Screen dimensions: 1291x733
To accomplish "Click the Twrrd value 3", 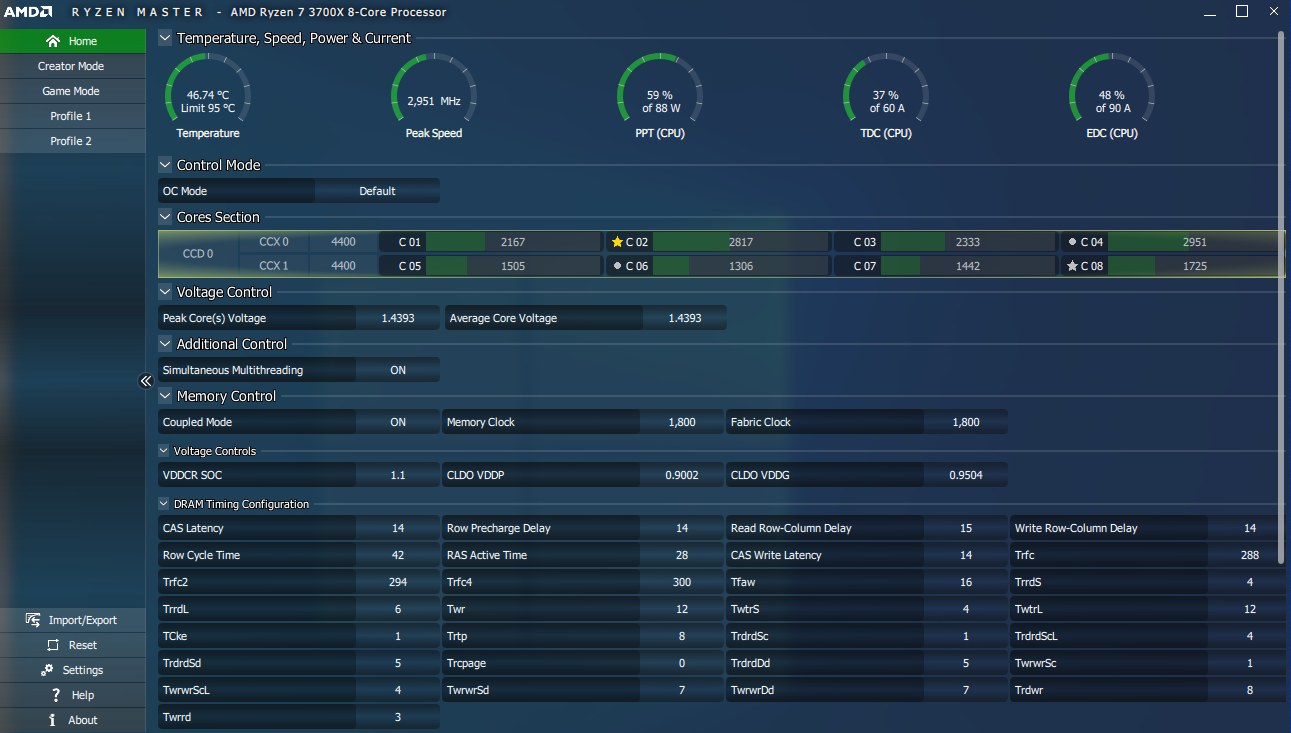I will 398,717.
